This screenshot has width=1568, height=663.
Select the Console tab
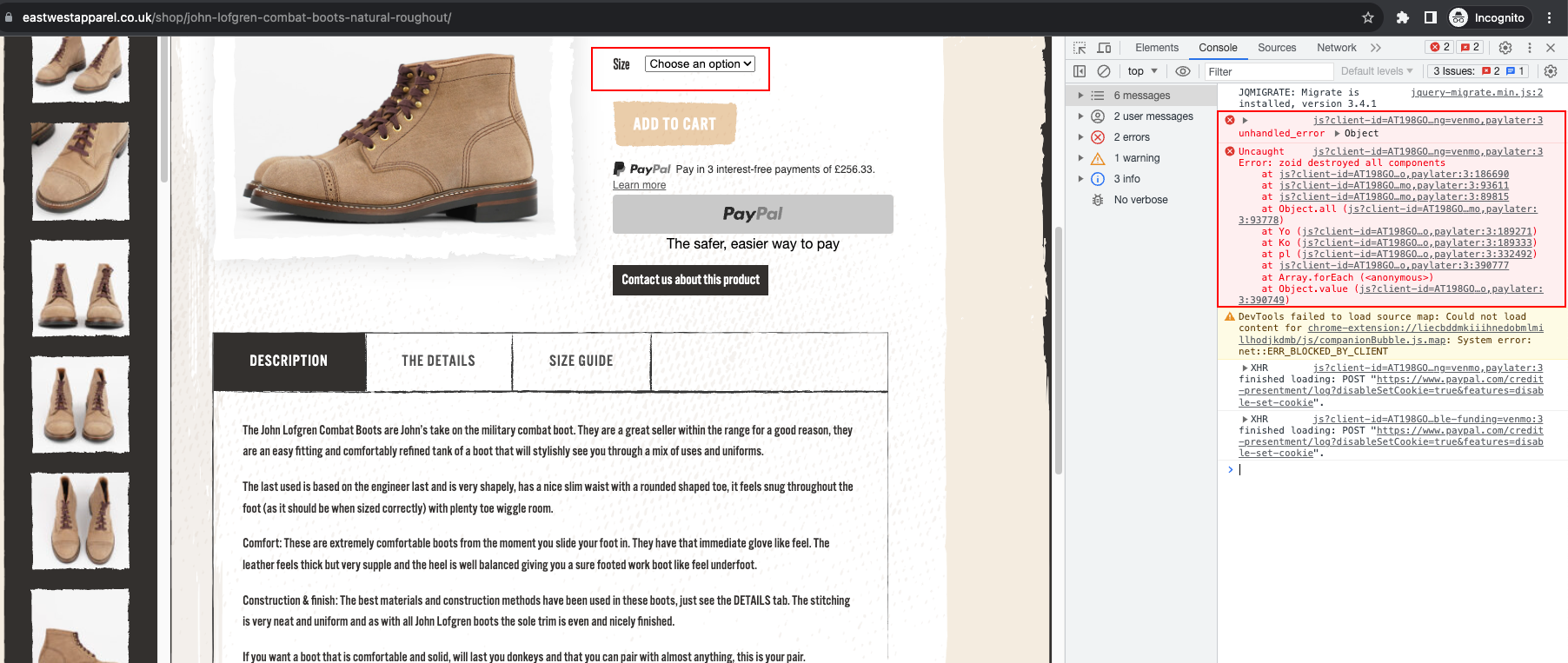click(1218, 48)
